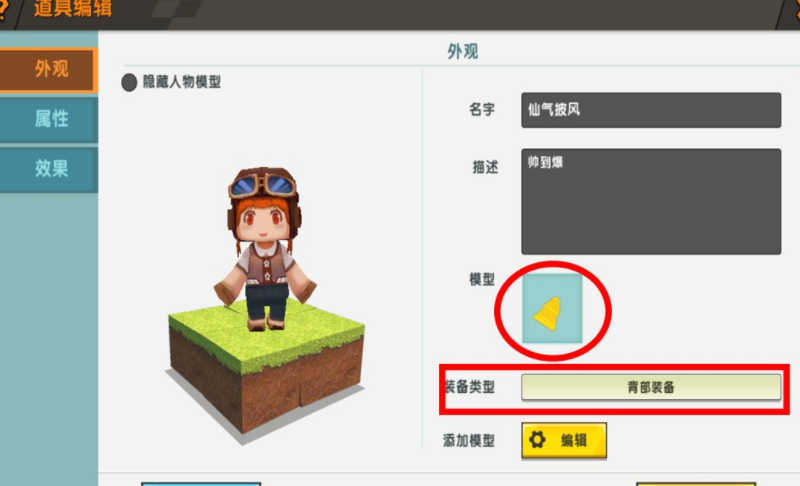Click the 外观 section header
This screenshot has width=800, height=486.
(463, 52)
